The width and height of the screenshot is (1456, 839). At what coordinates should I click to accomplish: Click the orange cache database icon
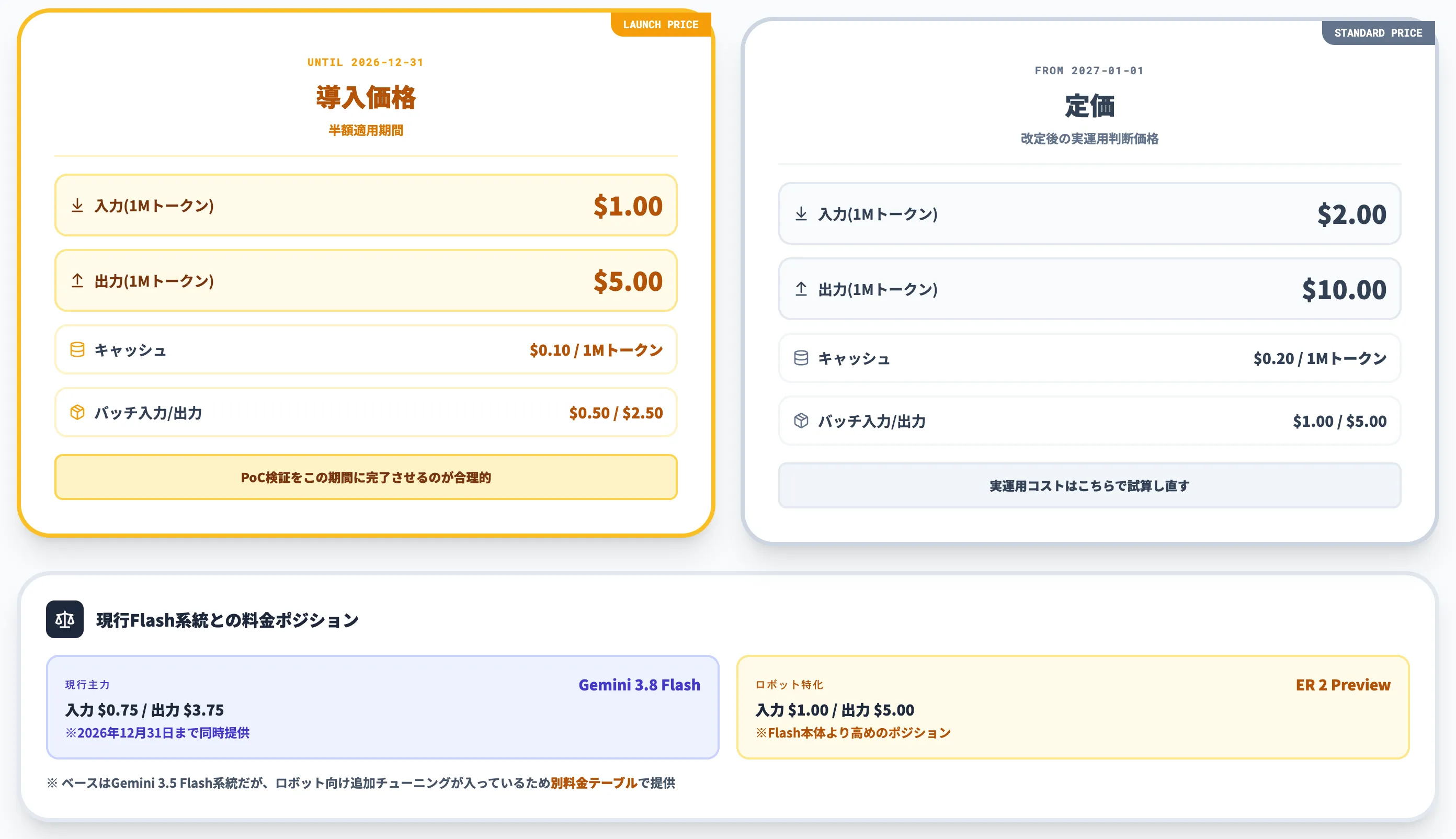pos(77,350)
